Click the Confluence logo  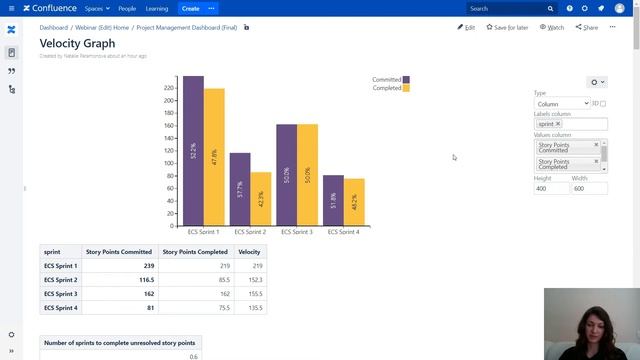pos(50,8)
